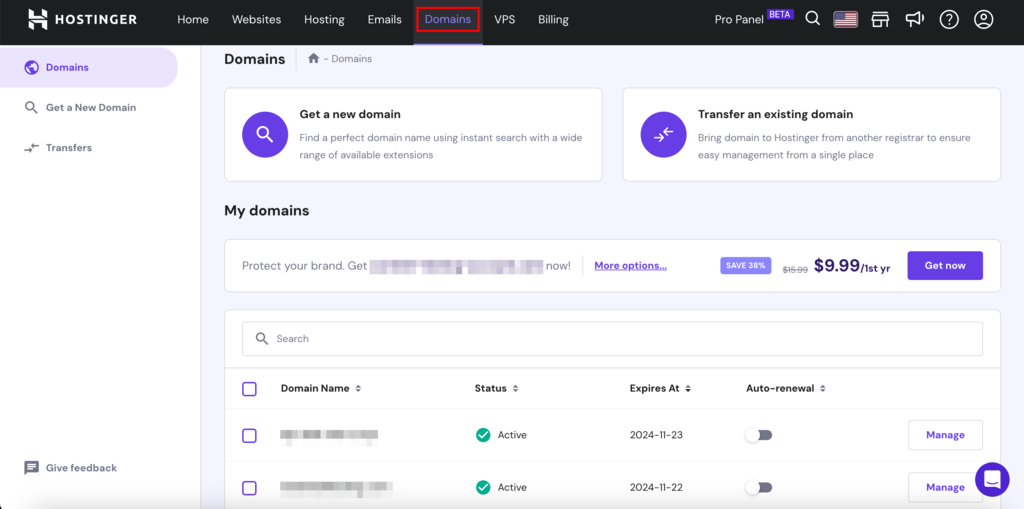Check the select-all domains checkbox
The height and width of the screenshot is (509, 1024).
[x=250, y=389]
